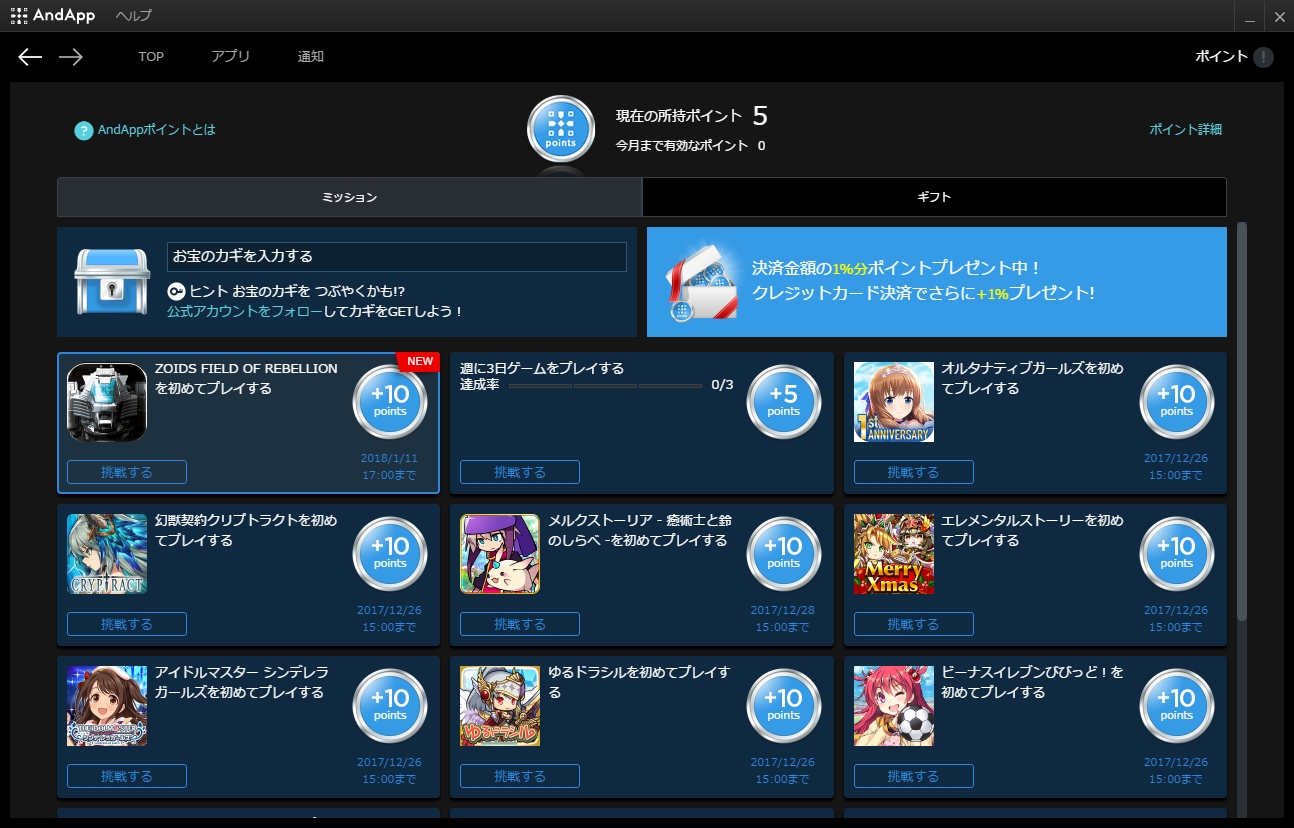Viewport: 1294px width, 828px height.
Task: Click the vertical scrollbar of mission list
Action: point(1242,421)
